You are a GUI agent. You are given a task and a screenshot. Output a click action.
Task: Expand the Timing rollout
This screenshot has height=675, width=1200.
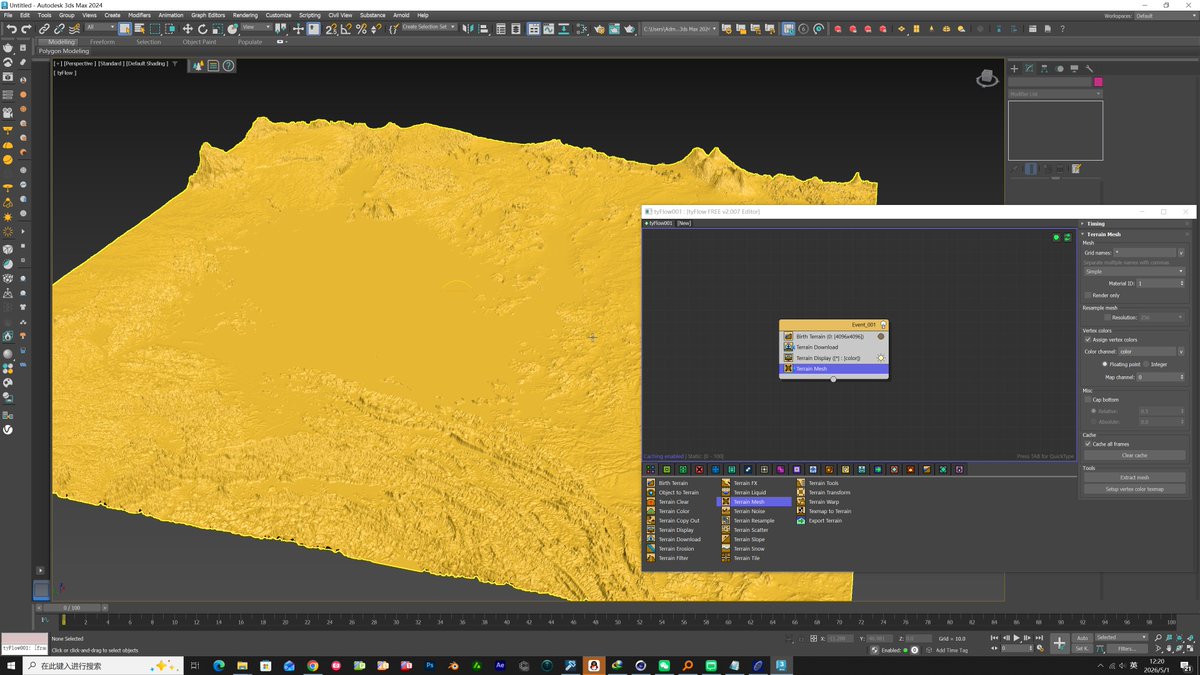click(1135, 224)
